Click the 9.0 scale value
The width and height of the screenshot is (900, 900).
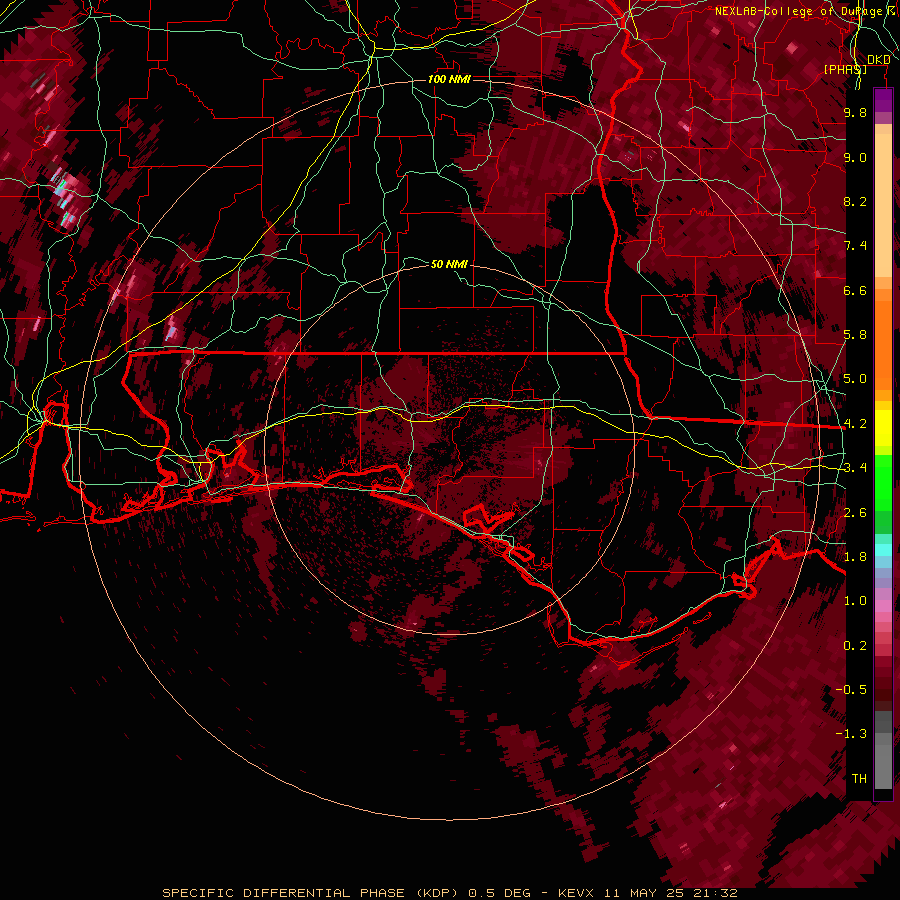(855, 157)
